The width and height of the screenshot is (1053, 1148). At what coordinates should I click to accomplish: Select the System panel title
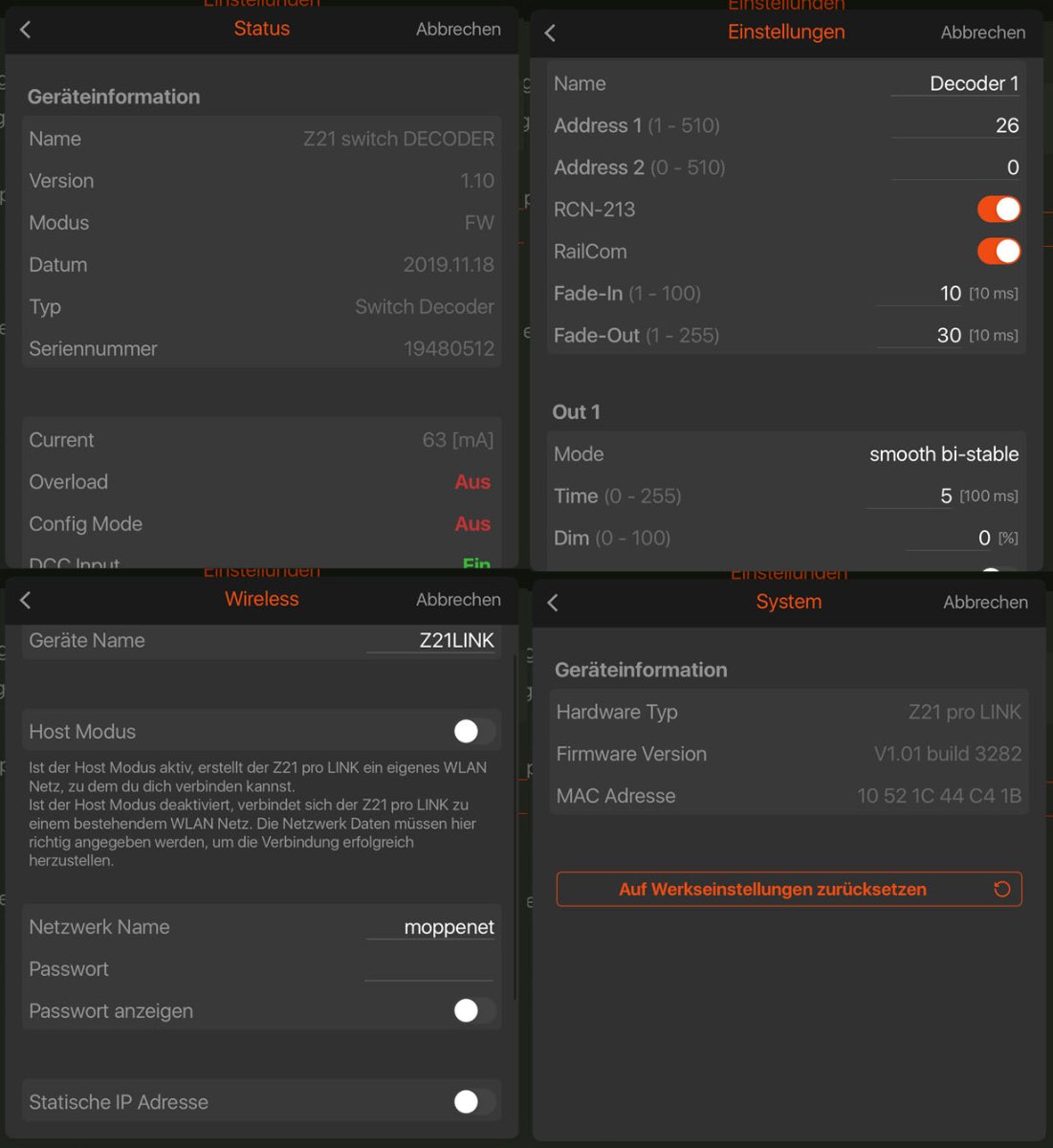[x=789, y=602]
